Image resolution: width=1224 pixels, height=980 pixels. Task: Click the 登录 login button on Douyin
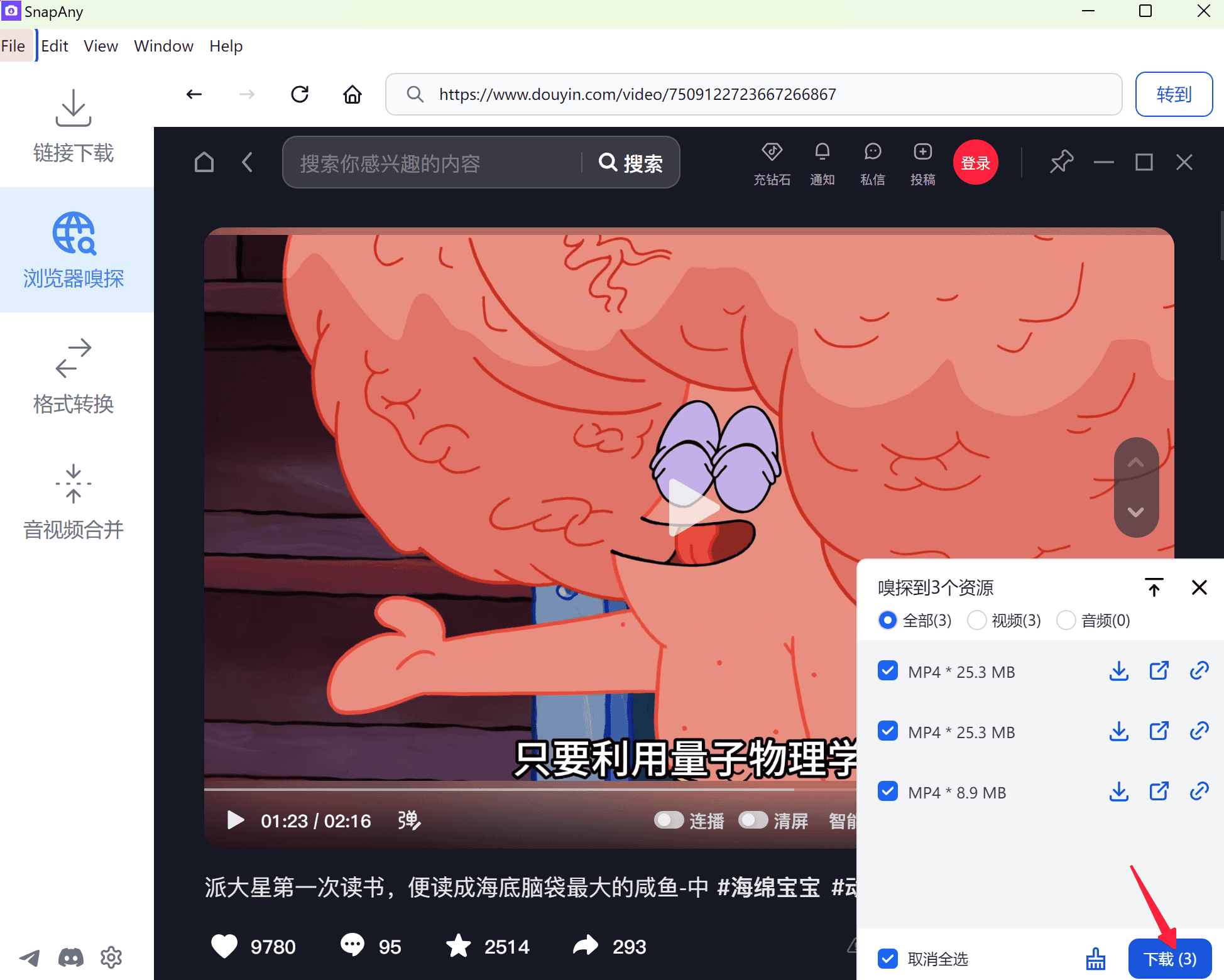tap(975, 162)
